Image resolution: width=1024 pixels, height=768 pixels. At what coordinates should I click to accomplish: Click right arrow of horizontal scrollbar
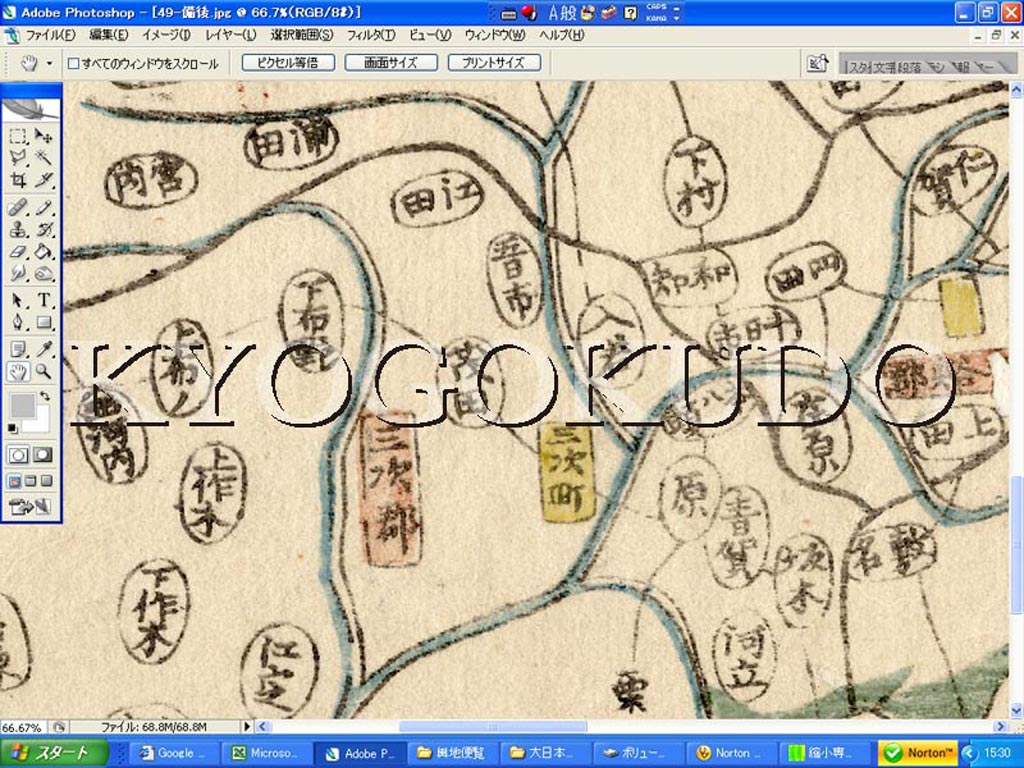1000,726
